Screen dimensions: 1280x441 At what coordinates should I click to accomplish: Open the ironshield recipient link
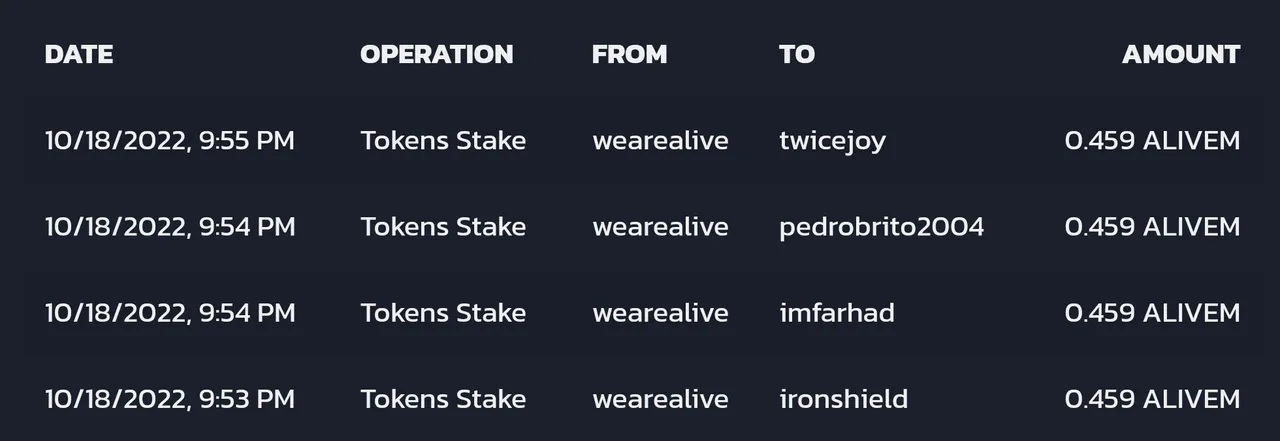click(x=843, y=399)
